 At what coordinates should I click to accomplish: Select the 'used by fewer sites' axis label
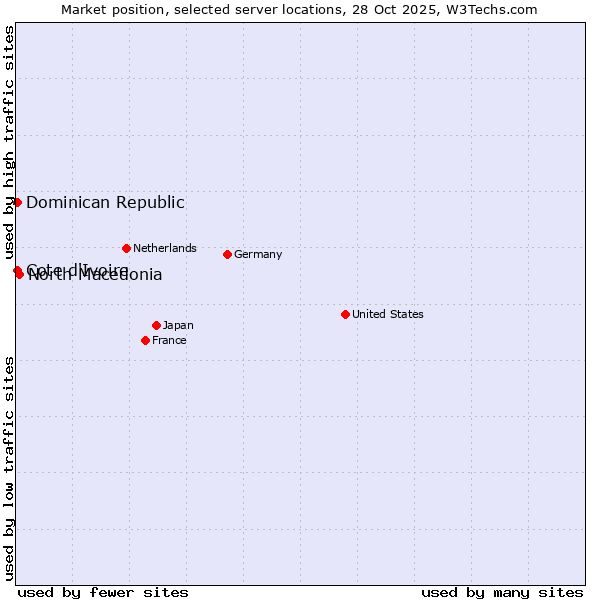point(103,592)
